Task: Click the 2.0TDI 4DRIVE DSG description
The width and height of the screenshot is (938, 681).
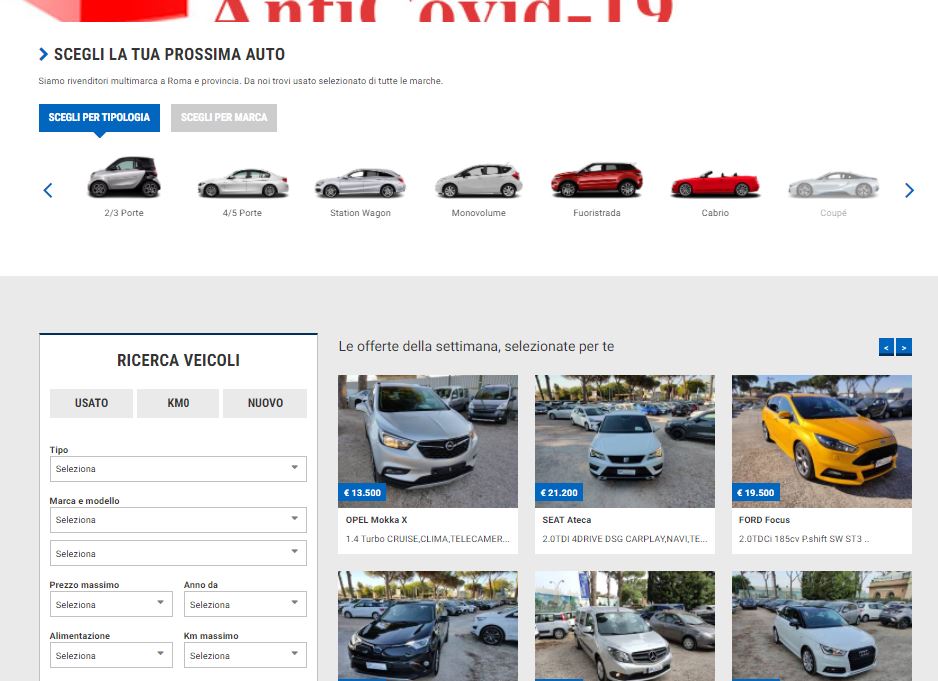Action: pos(625,539)
